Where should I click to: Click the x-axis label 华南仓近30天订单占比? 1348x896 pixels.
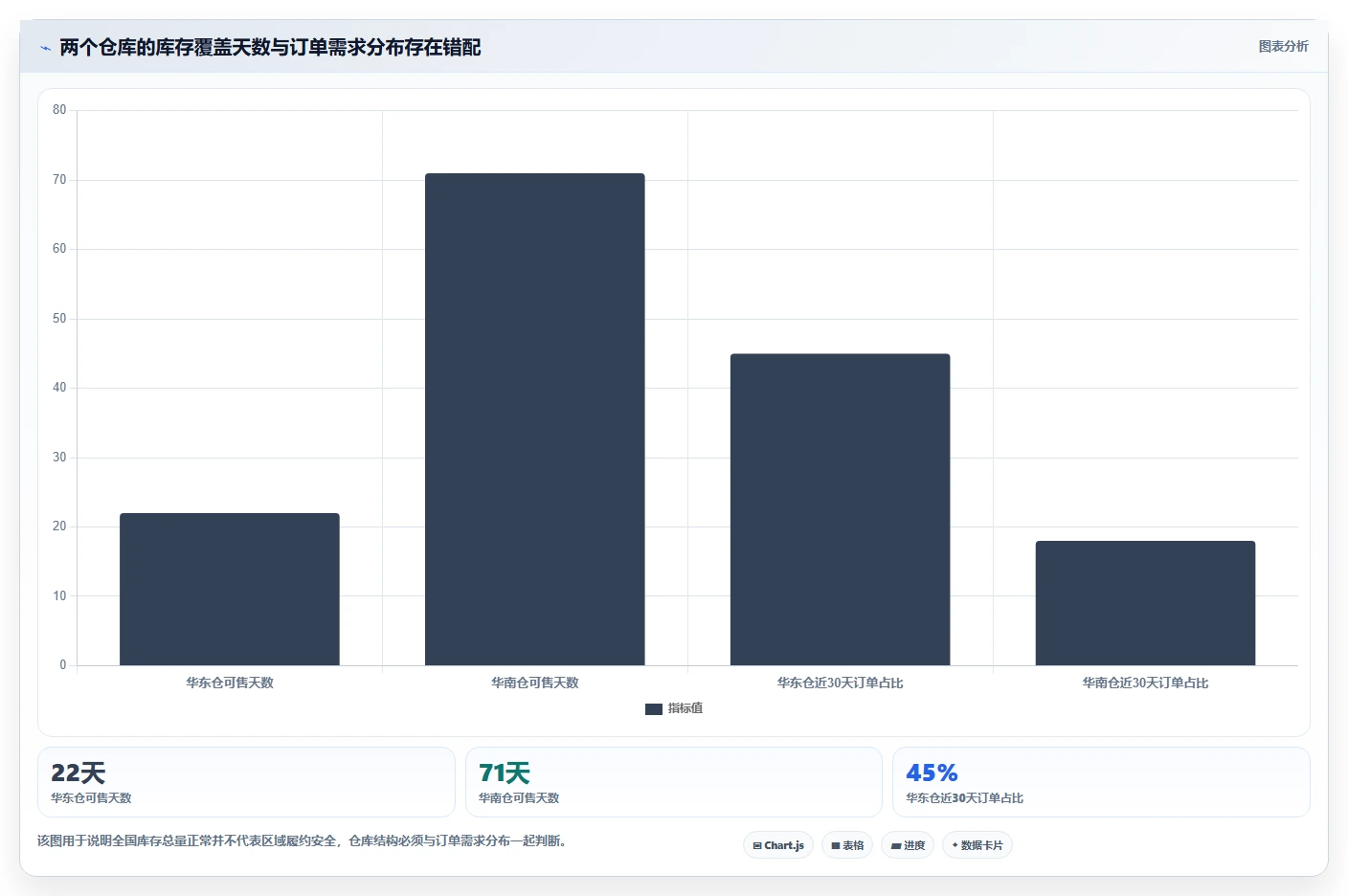tap(1145, 683)
